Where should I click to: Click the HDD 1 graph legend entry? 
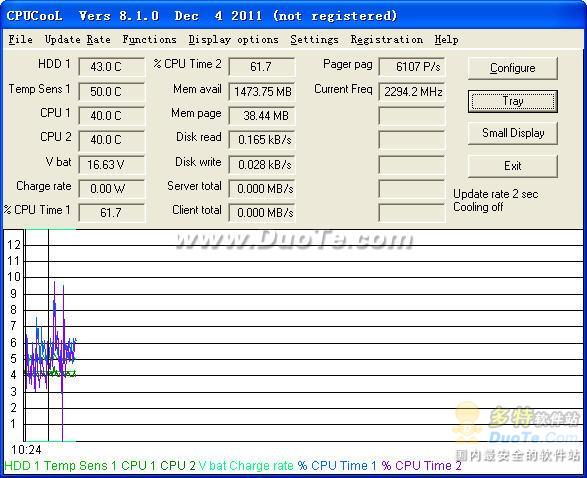[x=22, y=466]
